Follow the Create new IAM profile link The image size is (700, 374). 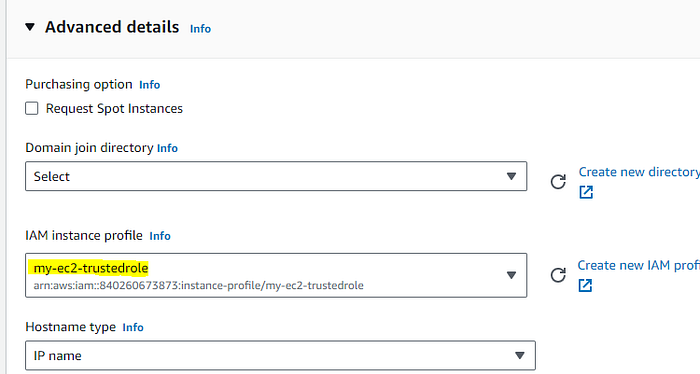pyautogui.click(x=638, y=266)
